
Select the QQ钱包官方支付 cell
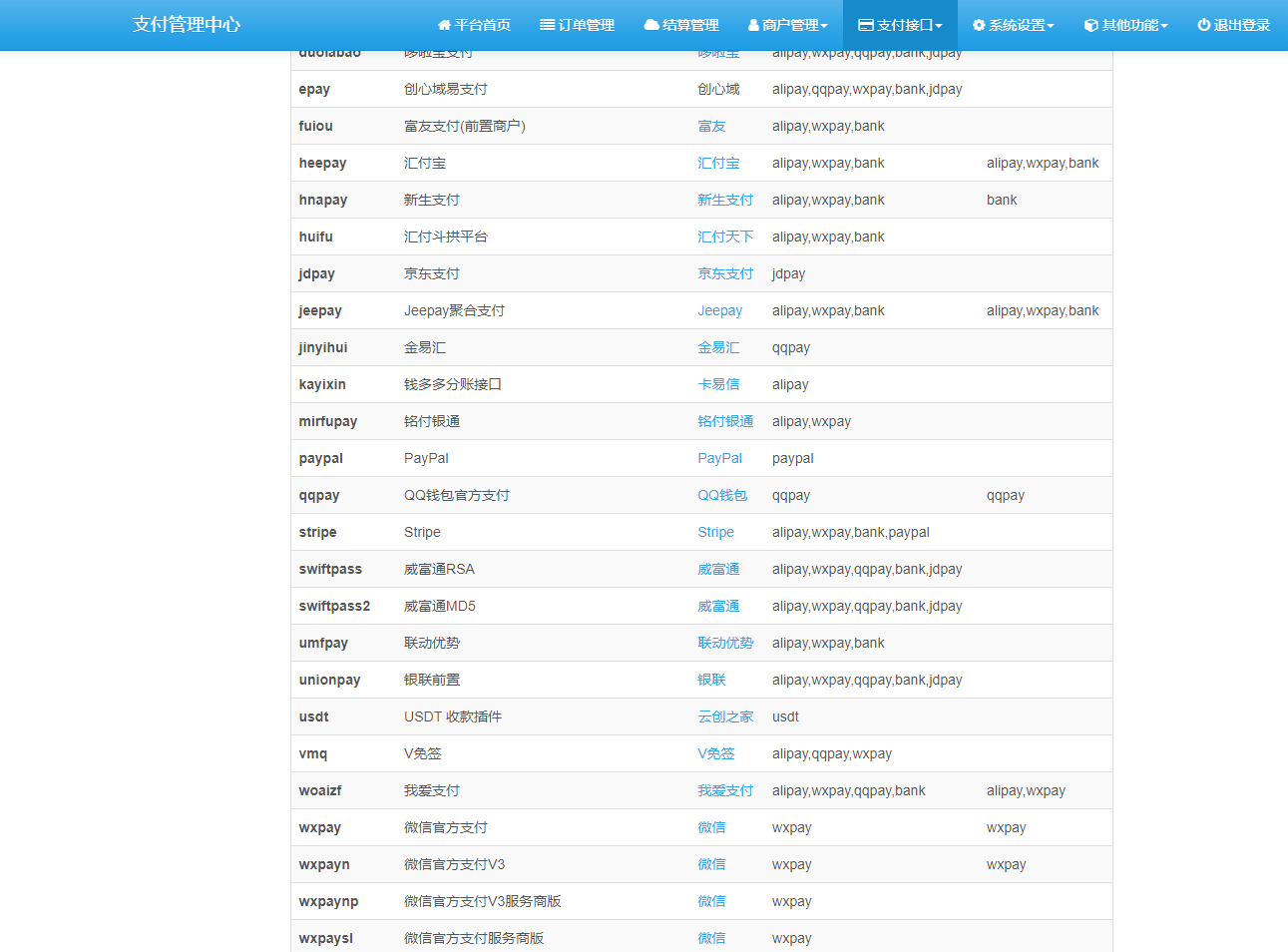457,495
